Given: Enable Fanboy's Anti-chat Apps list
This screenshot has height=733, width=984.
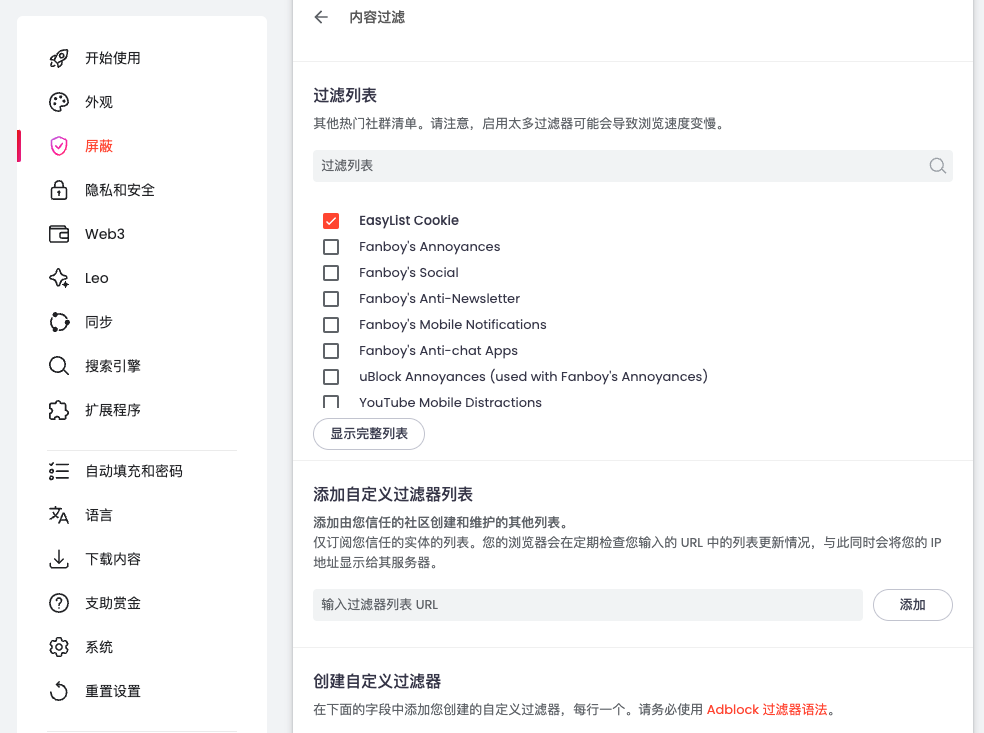Looking at the screenshot, I should [x=331, y=351].
